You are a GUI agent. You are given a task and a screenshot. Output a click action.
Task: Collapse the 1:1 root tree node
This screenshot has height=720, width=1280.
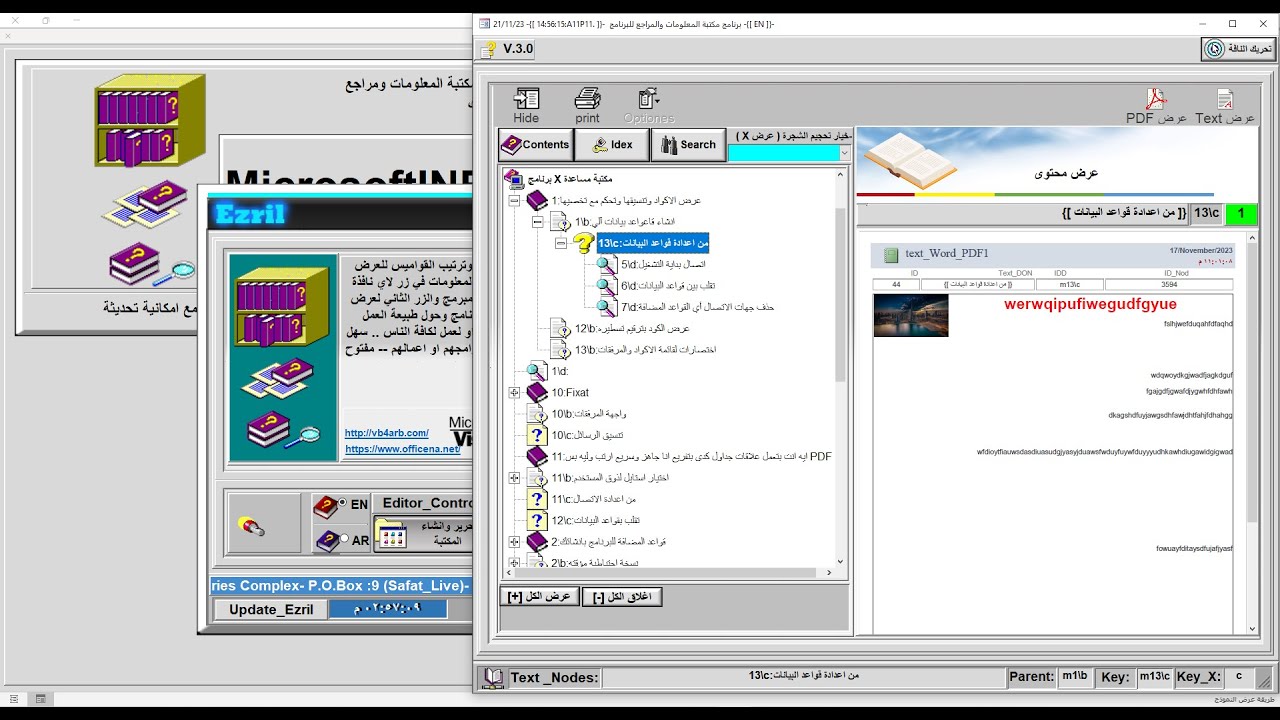(x=515, y=201)
